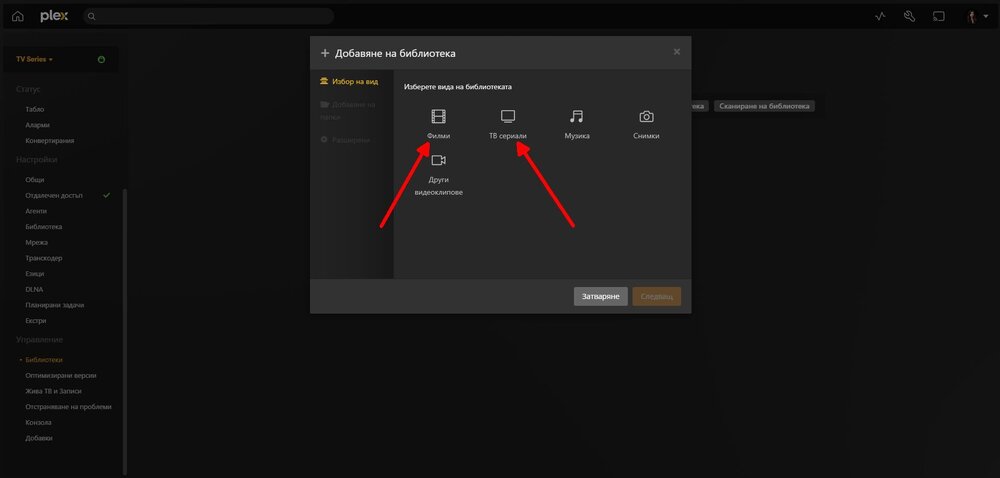Click the Plex logo
Screen dimensions: 1000x478
point(54,17)
